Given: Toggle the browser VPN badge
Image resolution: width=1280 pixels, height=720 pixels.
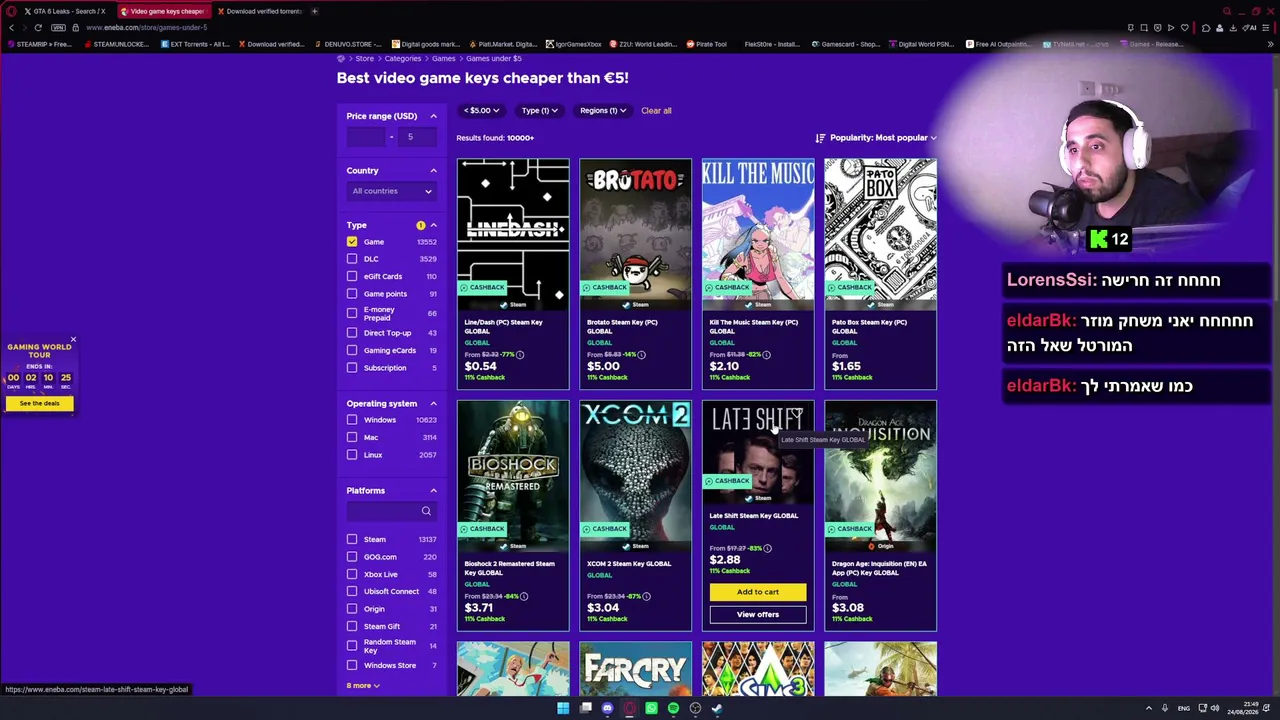Looking at the screenshot, I should [x=58, y=27].
